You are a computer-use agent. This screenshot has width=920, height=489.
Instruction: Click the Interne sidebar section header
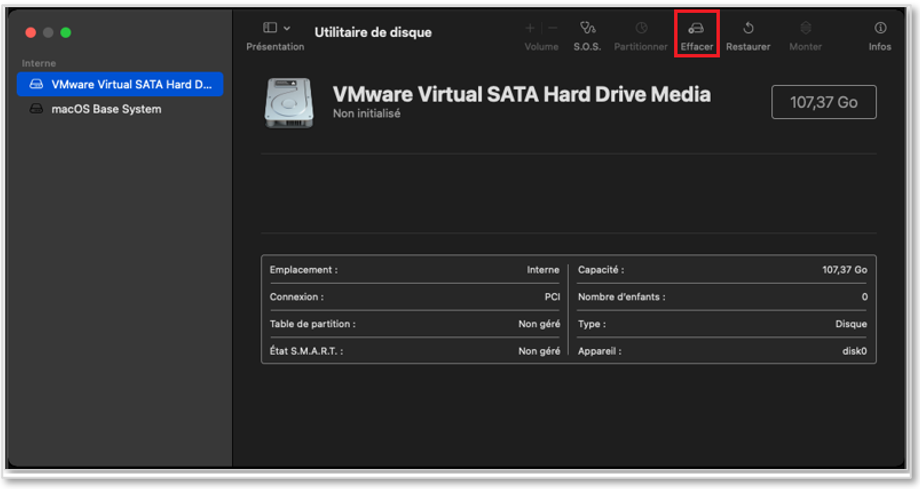(x=39, y=63)
